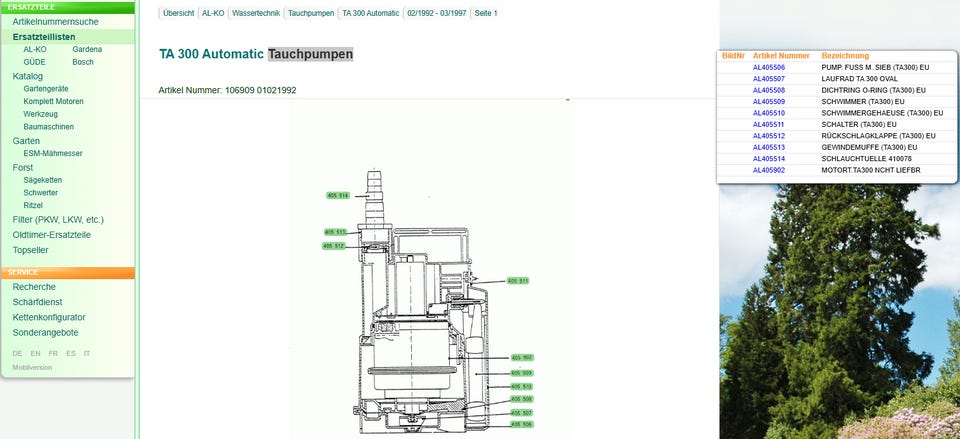Open the Mobilversion link

pyautogui.click(x=32, y=367)
